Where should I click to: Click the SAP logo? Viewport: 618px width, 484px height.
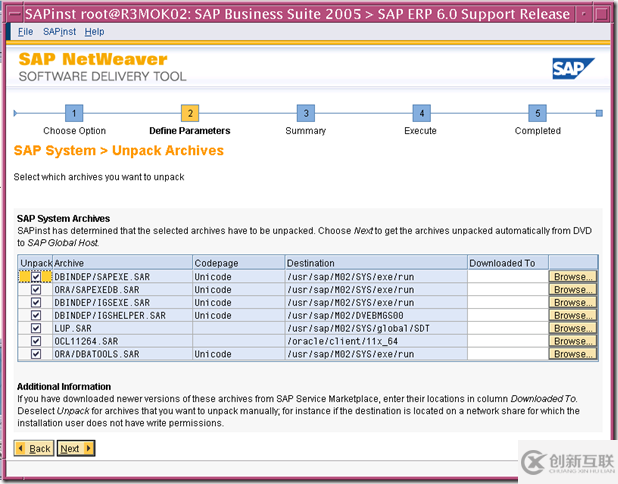coord(573,69)
